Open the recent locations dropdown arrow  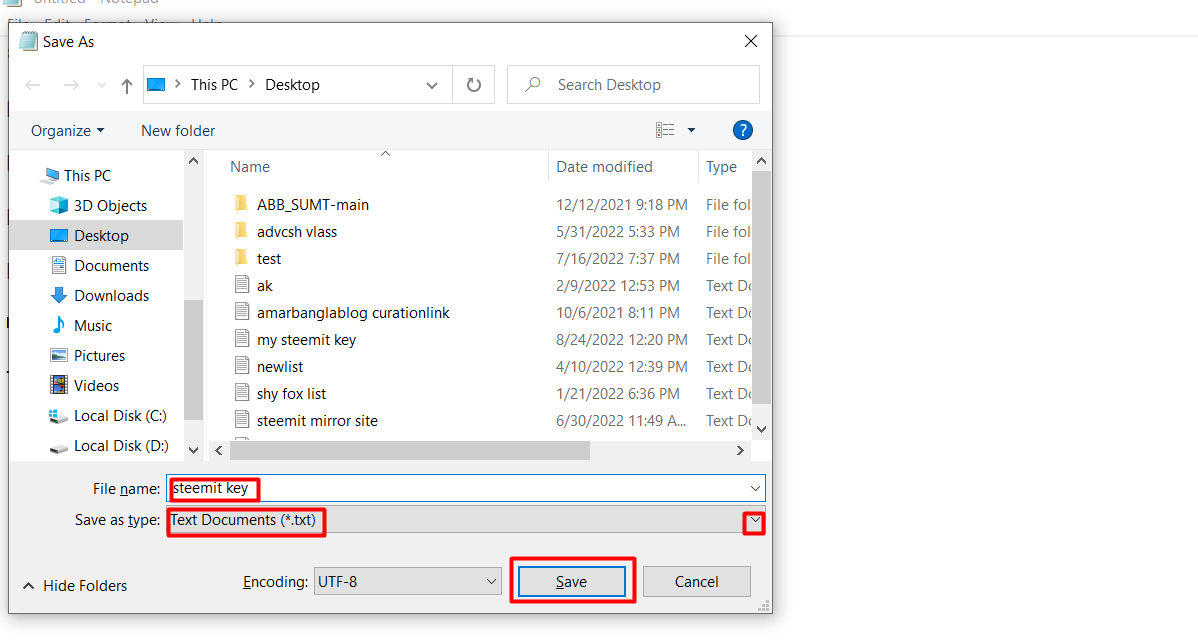tap(101, 85)
